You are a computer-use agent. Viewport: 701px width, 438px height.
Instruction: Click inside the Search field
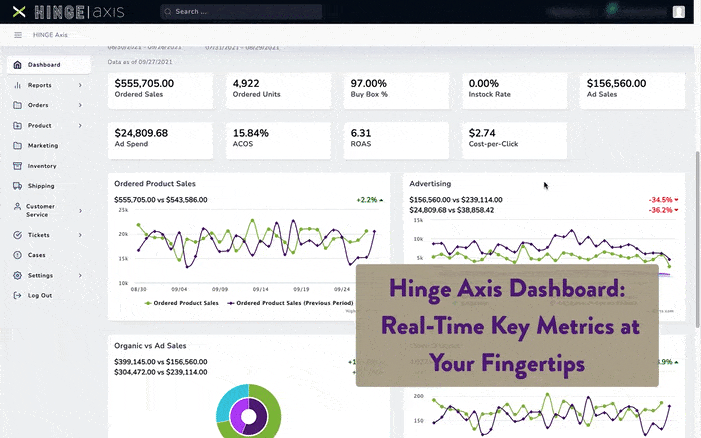tap(241, 12)
